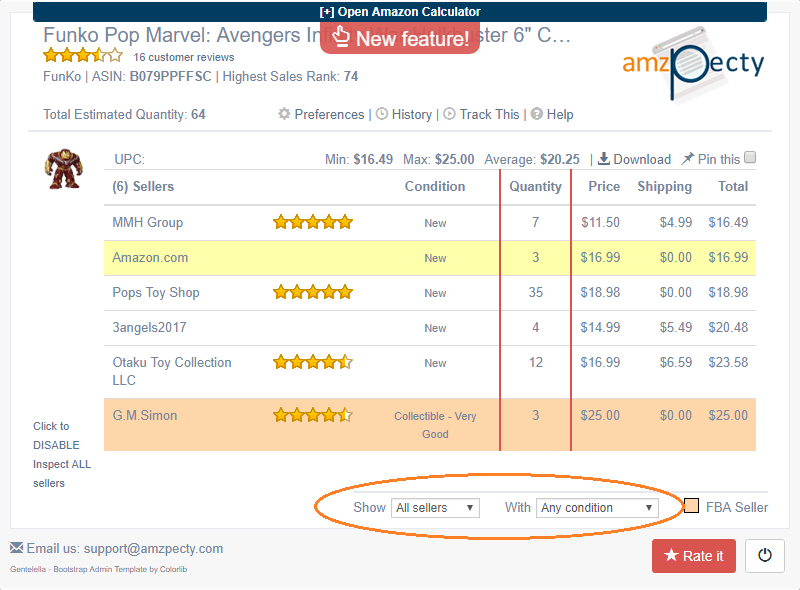
Task: Click the Download icon
Action: [604, 159]
